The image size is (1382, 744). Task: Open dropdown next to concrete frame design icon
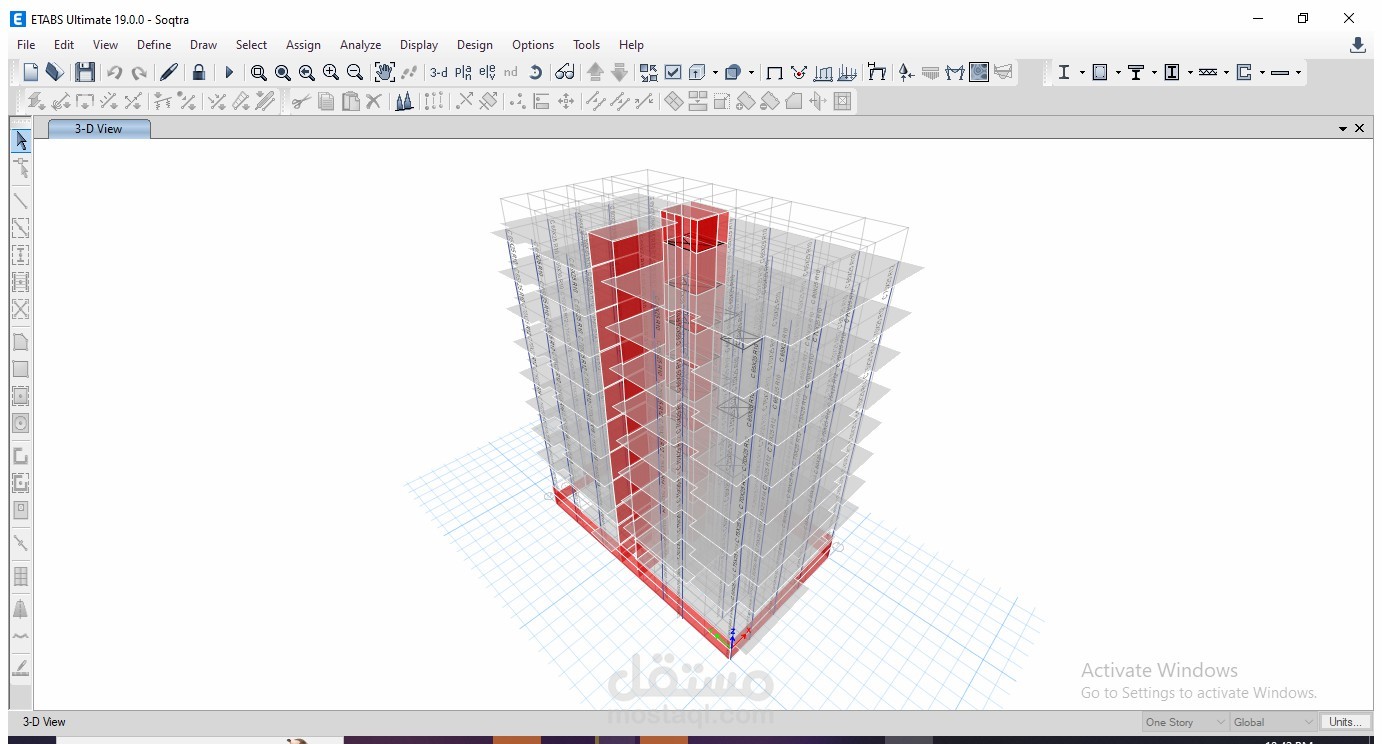coord(1118,72)
